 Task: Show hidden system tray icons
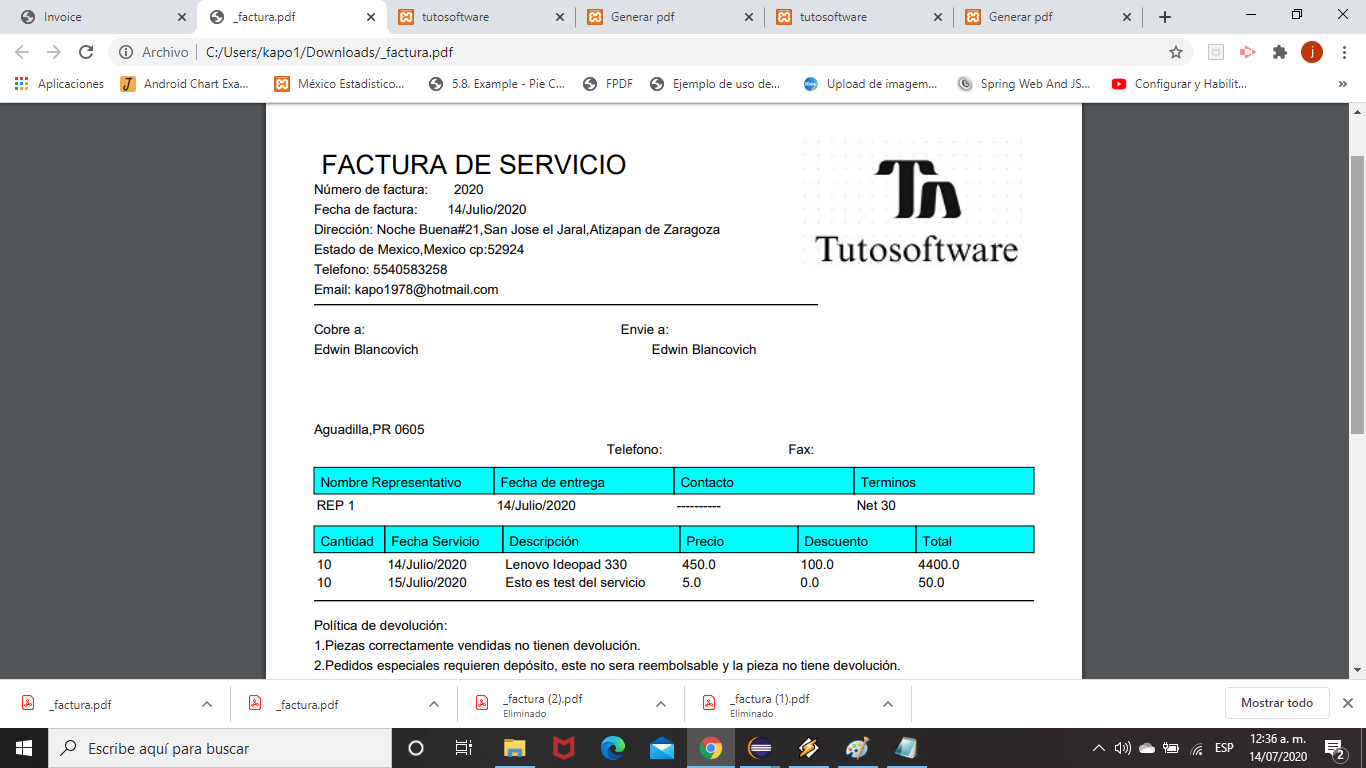[x=1099, y=748]
